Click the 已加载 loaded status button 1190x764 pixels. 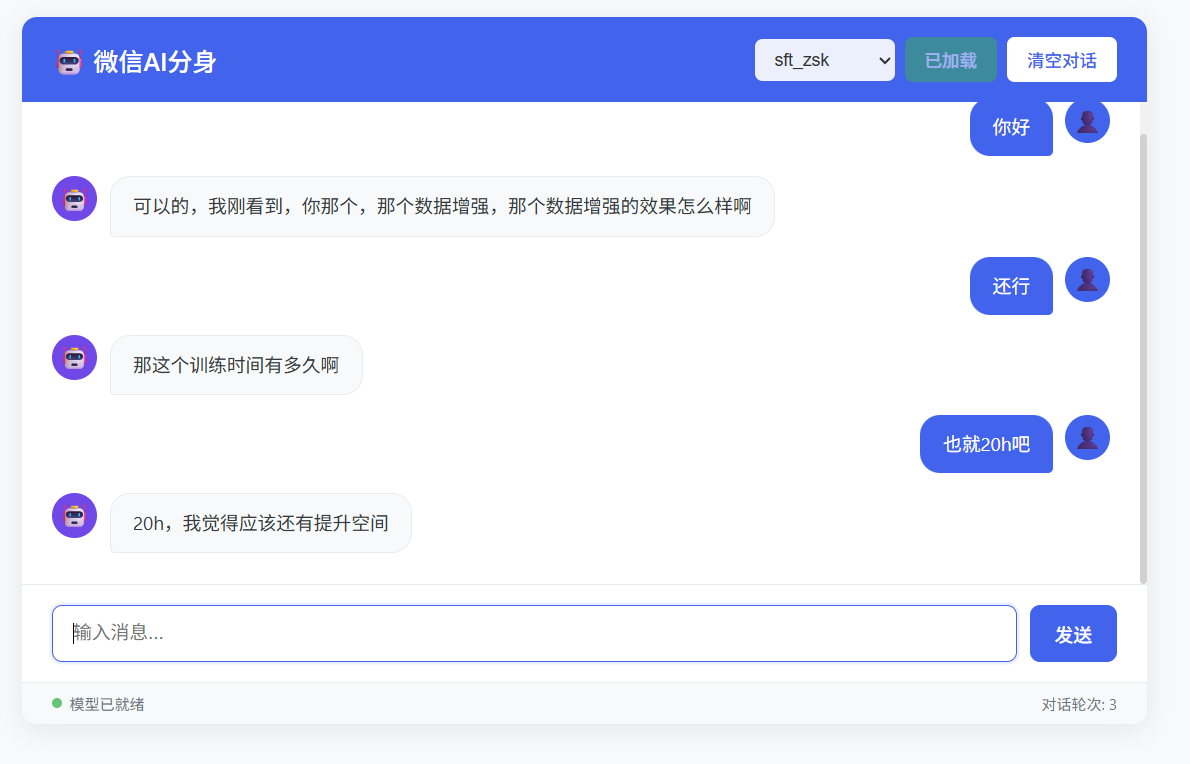click(x=950, y=59)
